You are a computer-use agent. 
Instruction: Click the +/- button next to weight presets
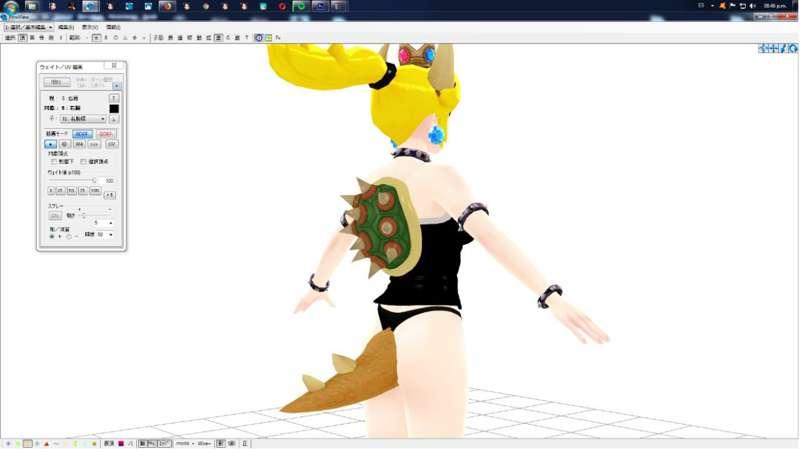[x=110, y=195]
